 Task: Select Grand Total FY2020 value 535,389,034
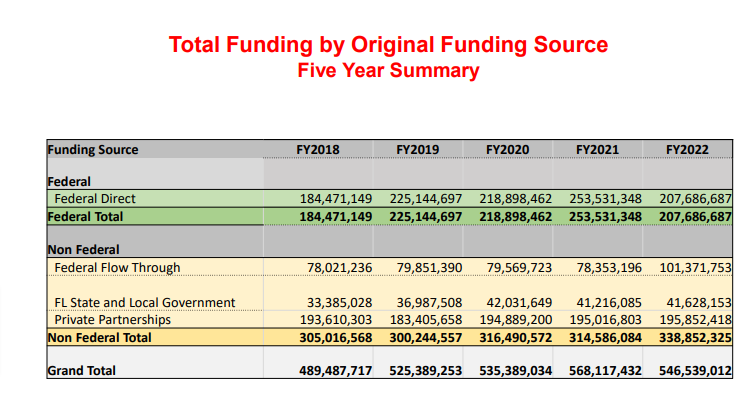[515, 371]
